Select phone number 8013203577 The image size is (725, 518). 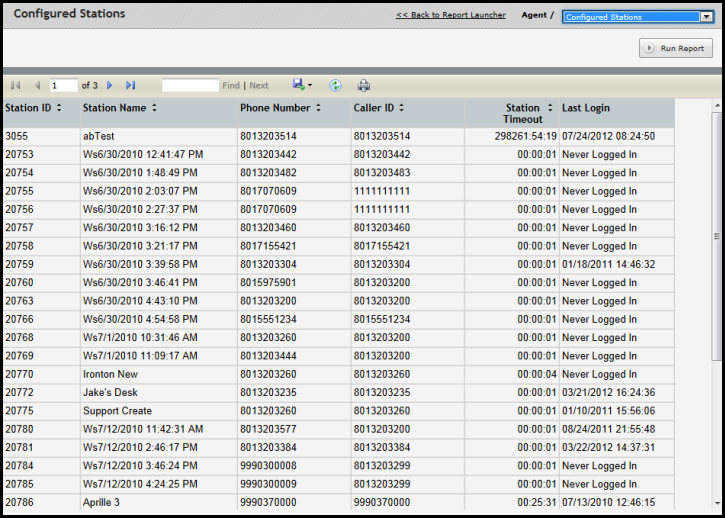(268, 429)
